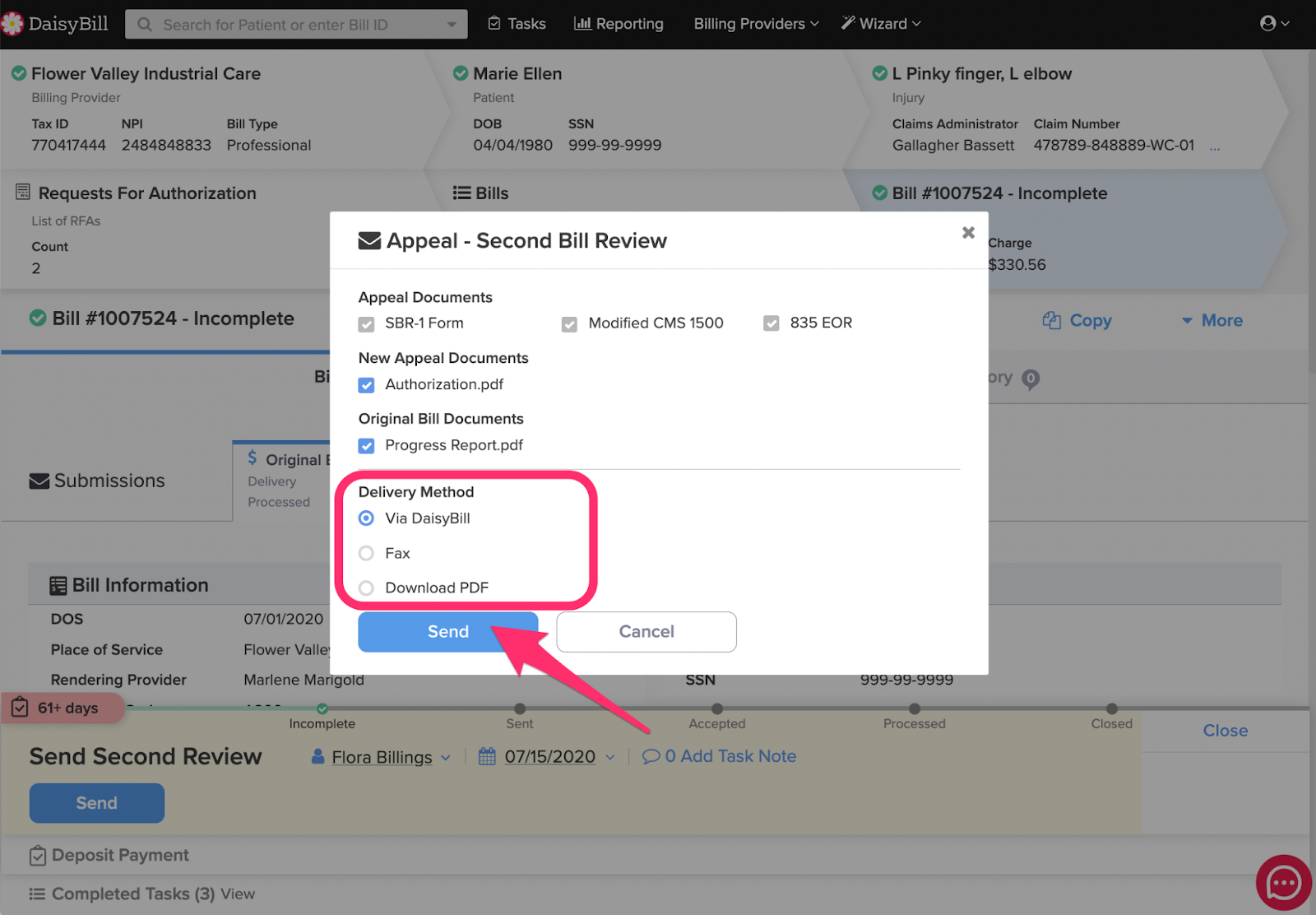Image resolution: width=1316 pixels, height=915 pixels.
Task: Click the search magnifier icon
Action: tap(145, 25)
